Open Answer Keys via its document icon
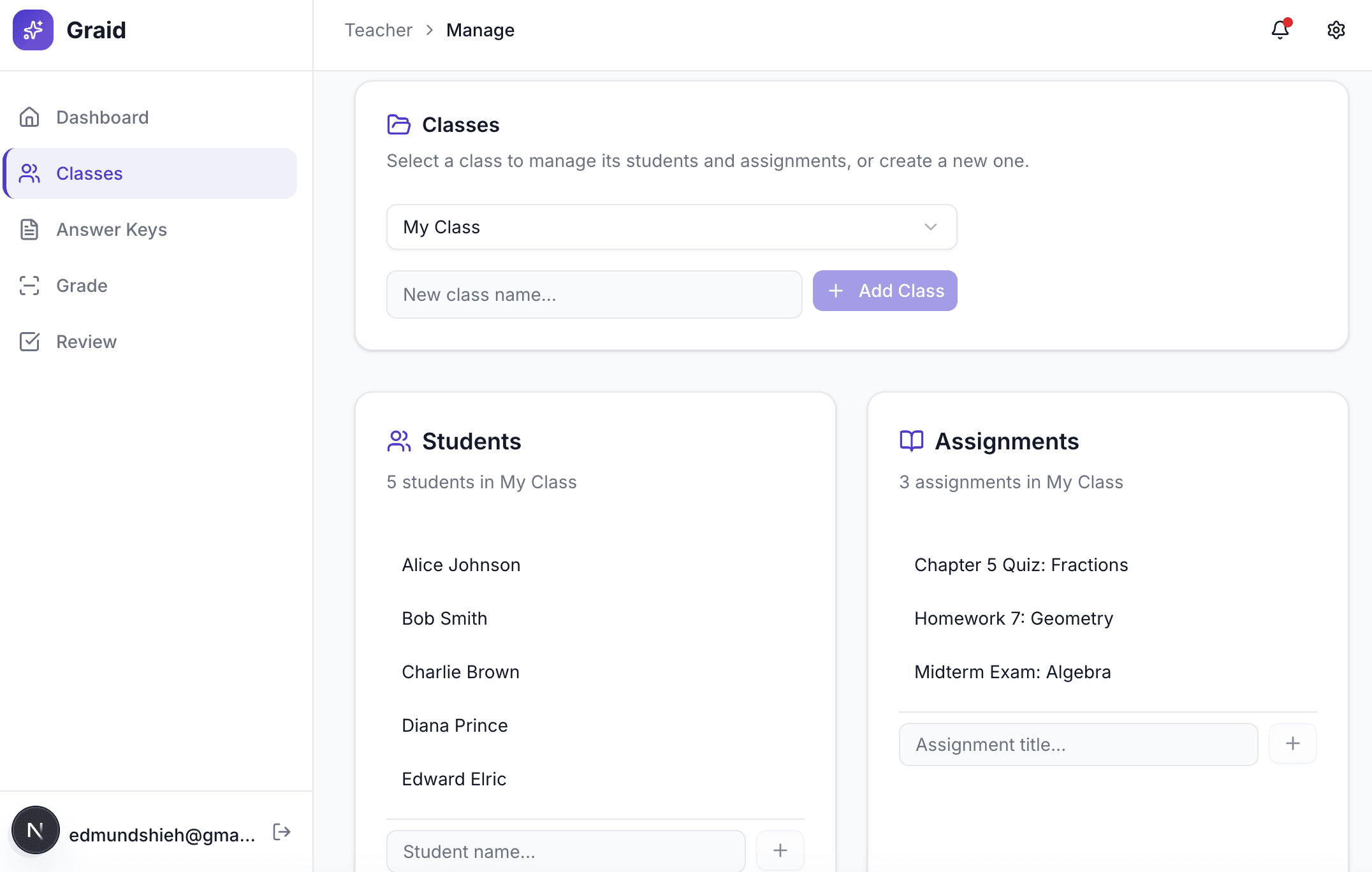The width and height of the screenshot is (1372, 872). click(29, 229)
